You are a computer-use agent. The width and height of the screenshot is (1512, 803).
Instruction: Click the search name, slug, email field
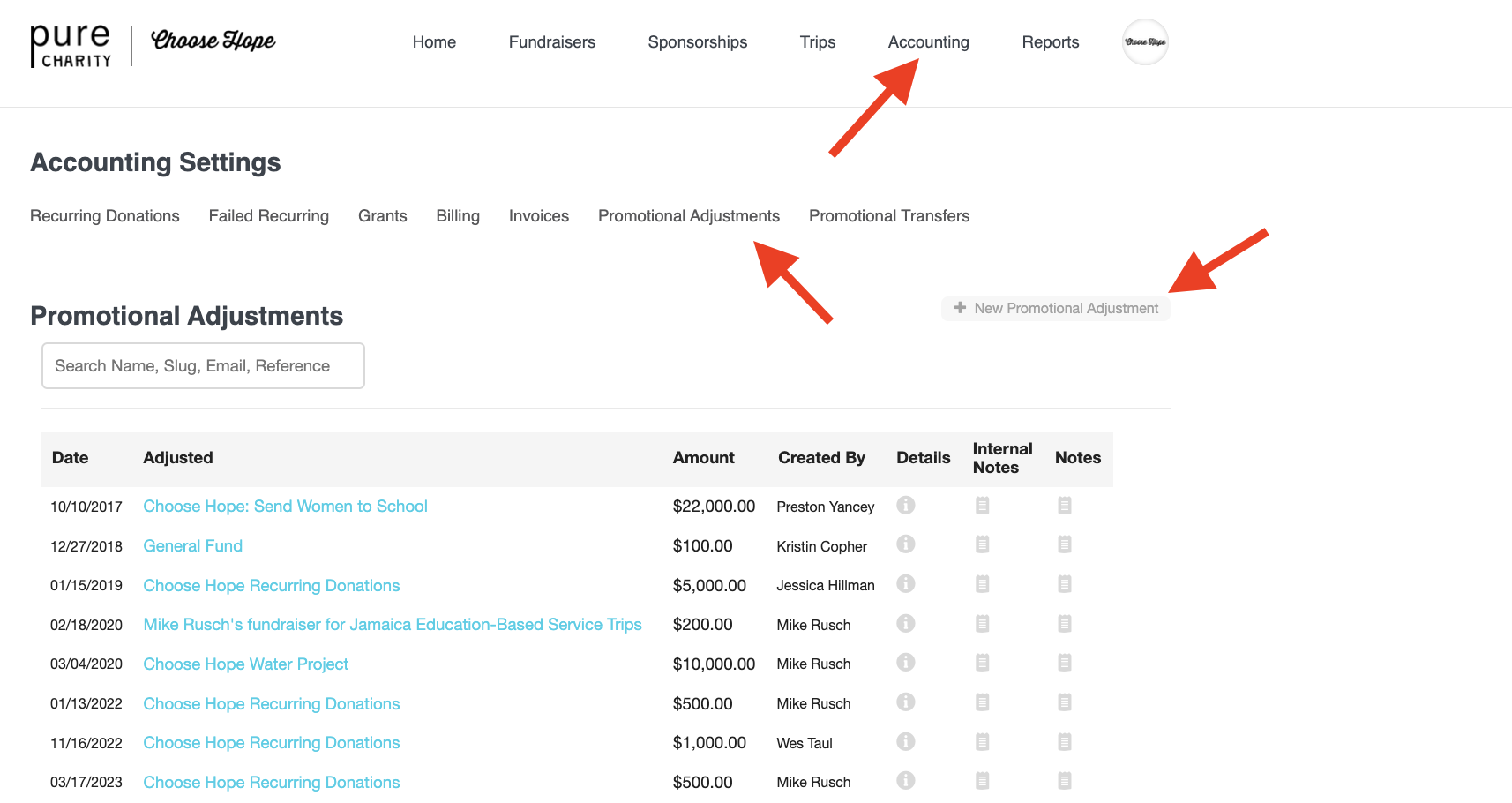203,366
